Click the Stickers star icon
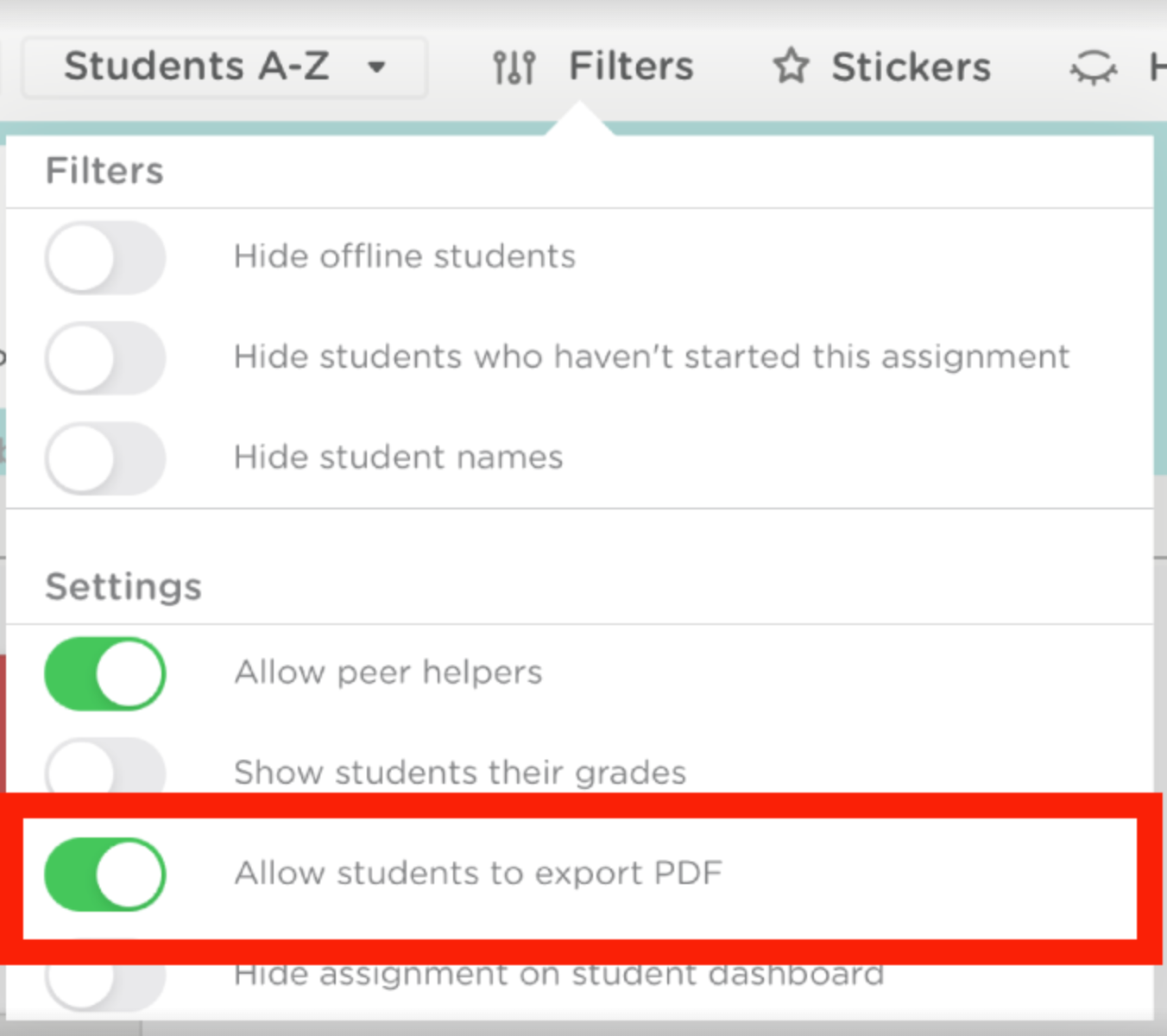The image size is (1167, 1036). (x=791, y=67)
